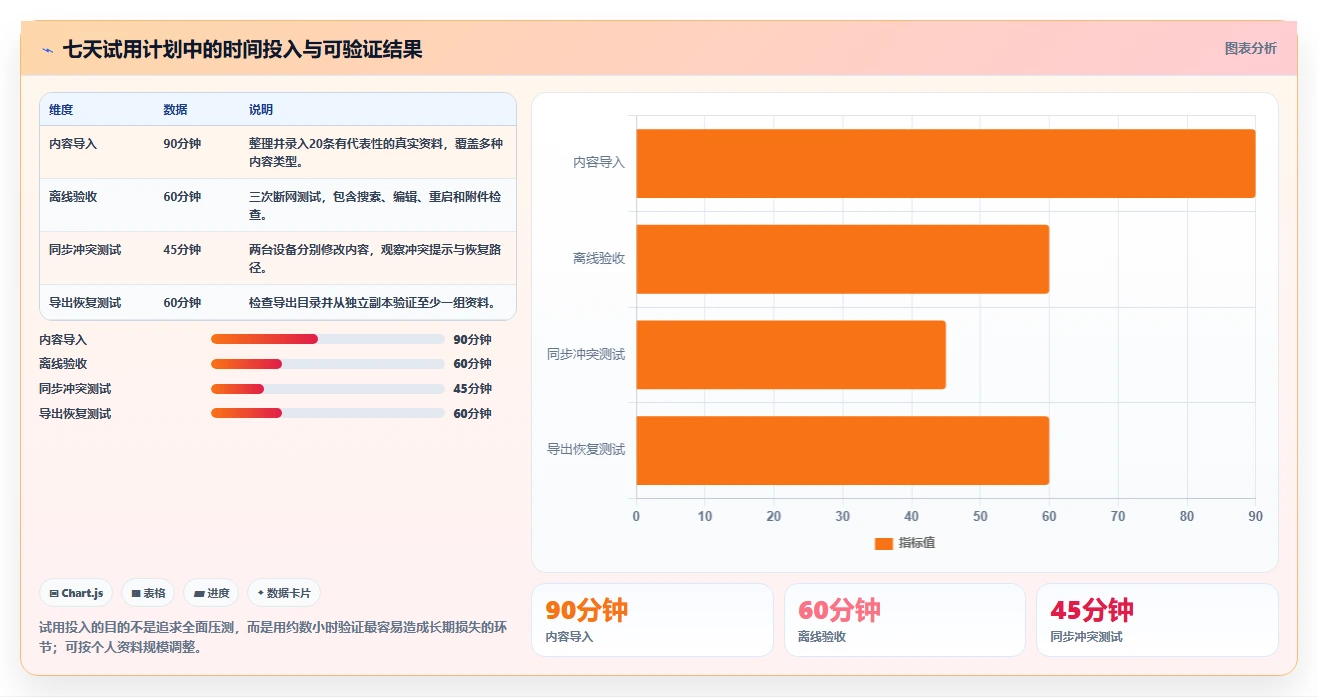Click the 50 tick on the x-axis
Image resolution: width=1318 pixels, height=697 pixels.
pyautogui.click(x=980, y=517)
